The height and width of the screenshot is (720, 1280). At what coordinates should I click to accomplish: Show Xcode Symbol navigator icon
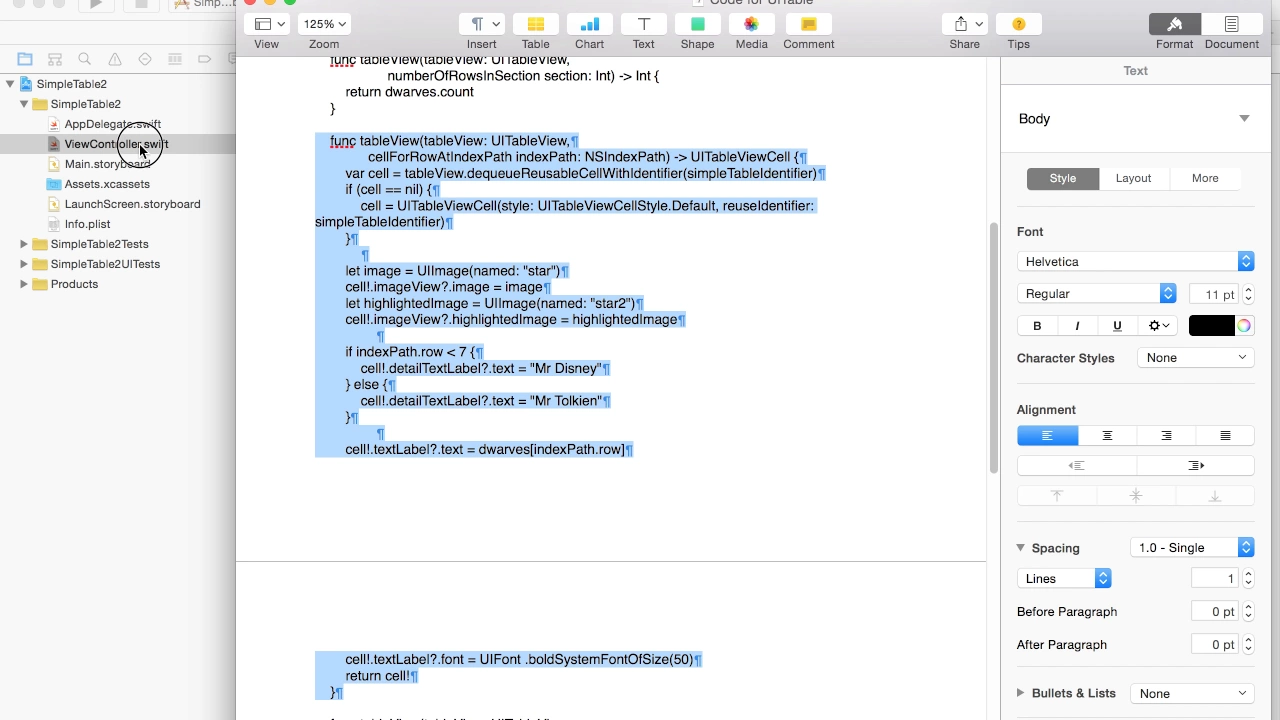[x=55, y=59]
